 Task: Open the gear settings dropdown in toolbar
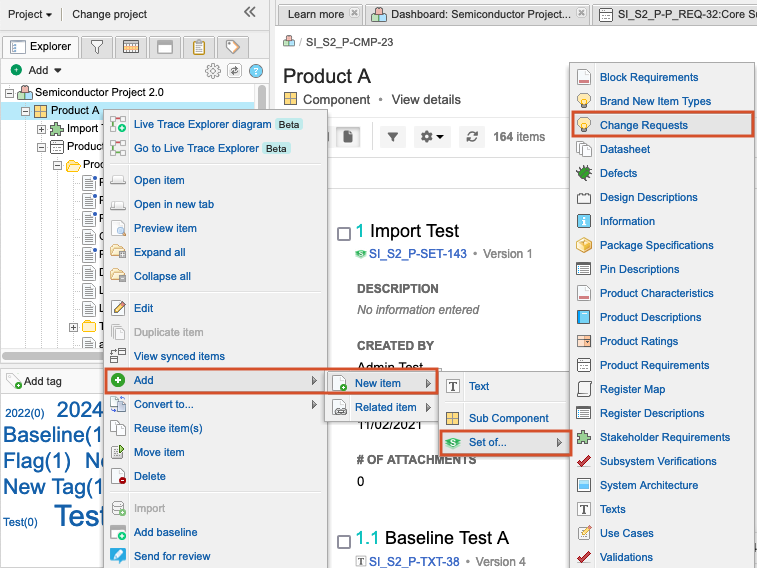coord(432,137)
